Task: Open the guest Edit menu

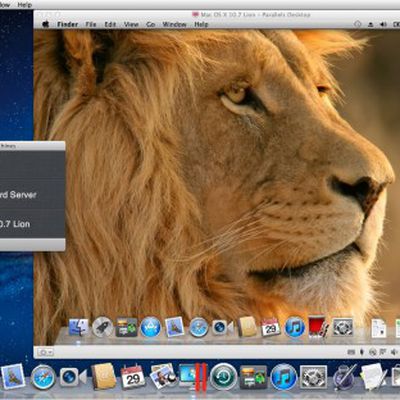Action: [x=110, y=24]
